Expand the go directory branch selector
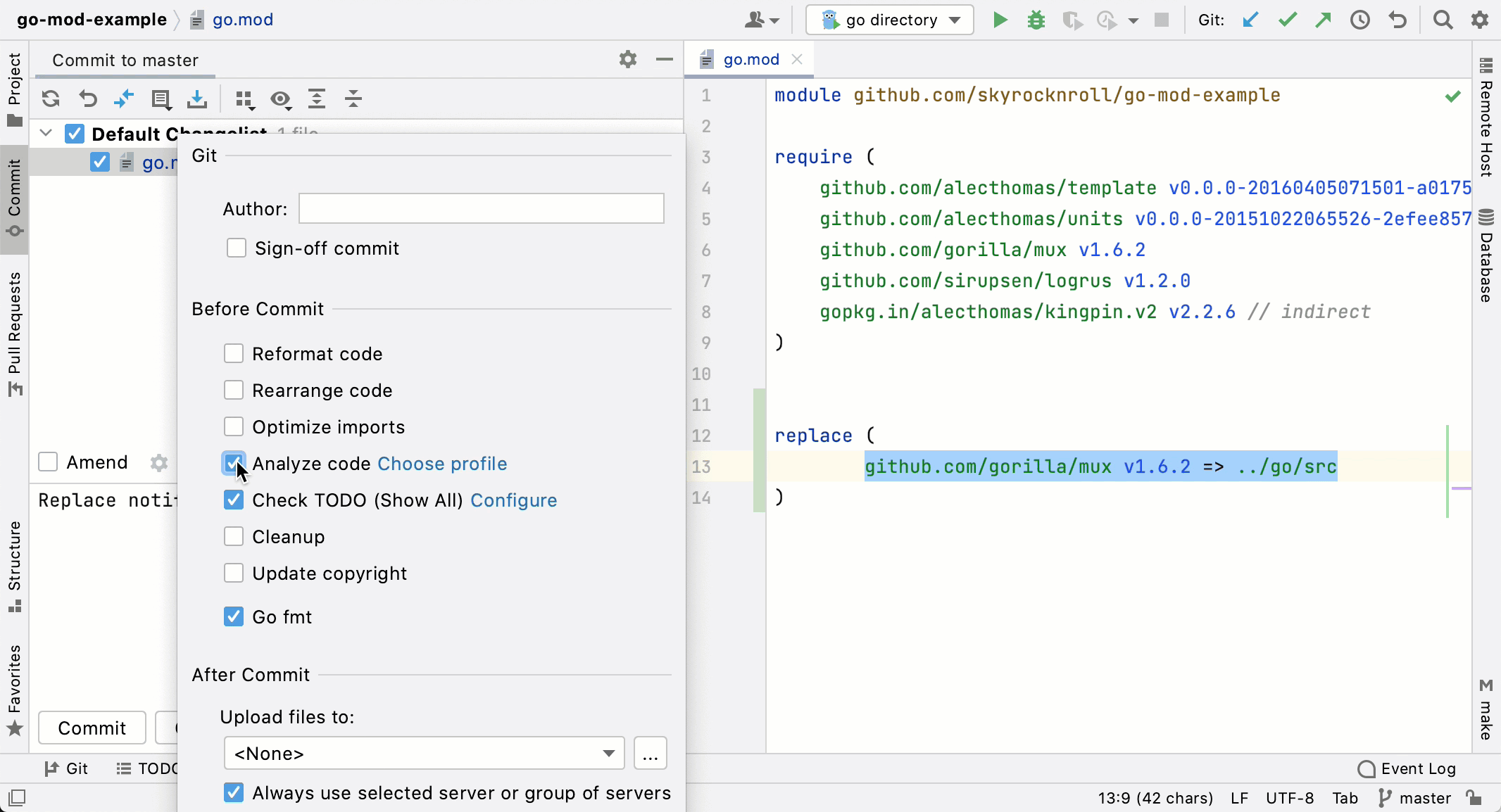This screenshot has height=812, width=1501. point(889,20)
